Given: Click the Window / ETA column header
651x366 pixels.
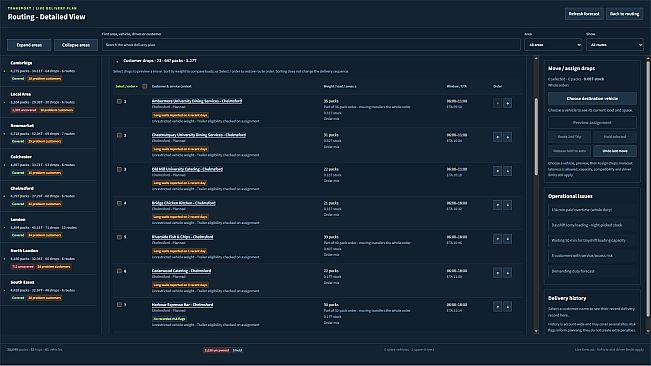Looking at the screenshot, I should tap(456, 86).
